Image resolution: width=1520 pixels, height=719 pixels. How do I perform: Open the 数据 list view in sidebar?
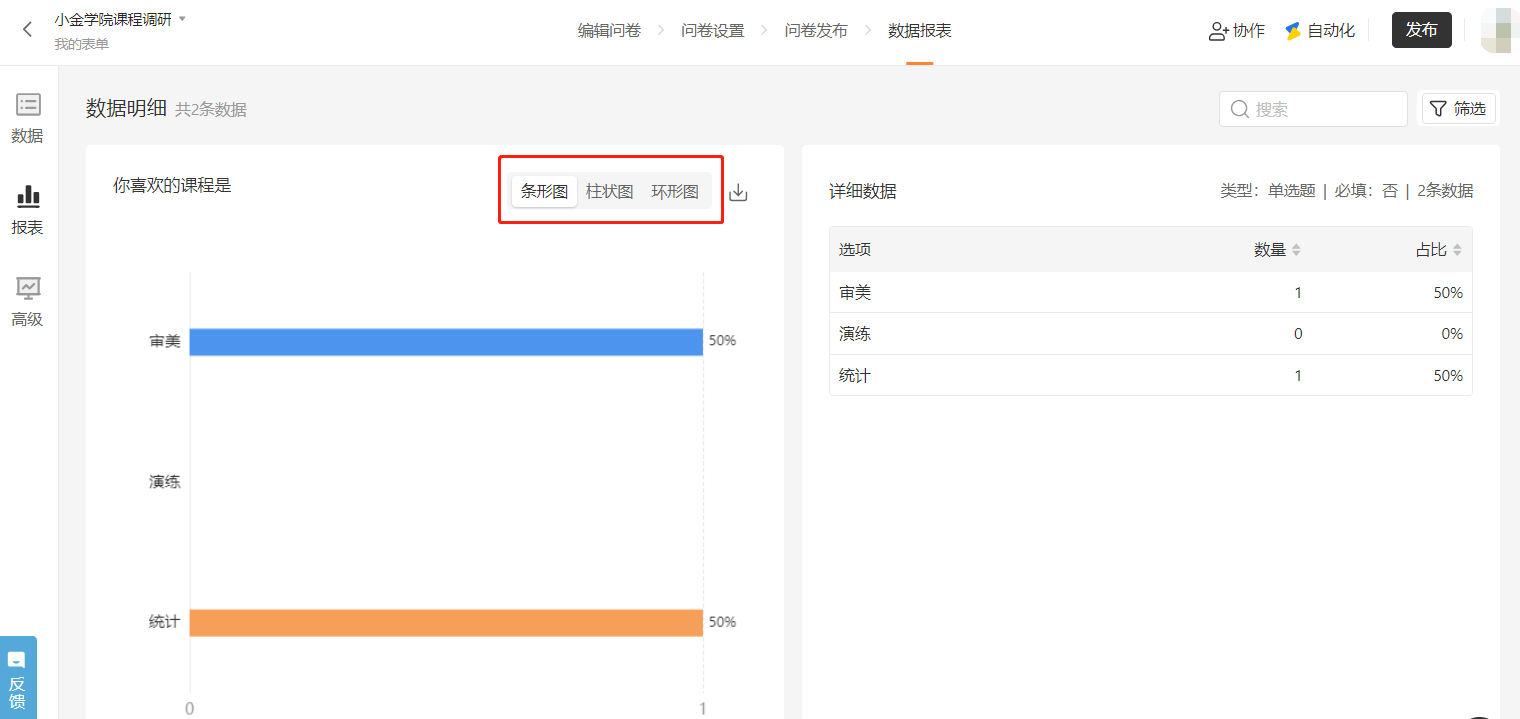point(28,118)
